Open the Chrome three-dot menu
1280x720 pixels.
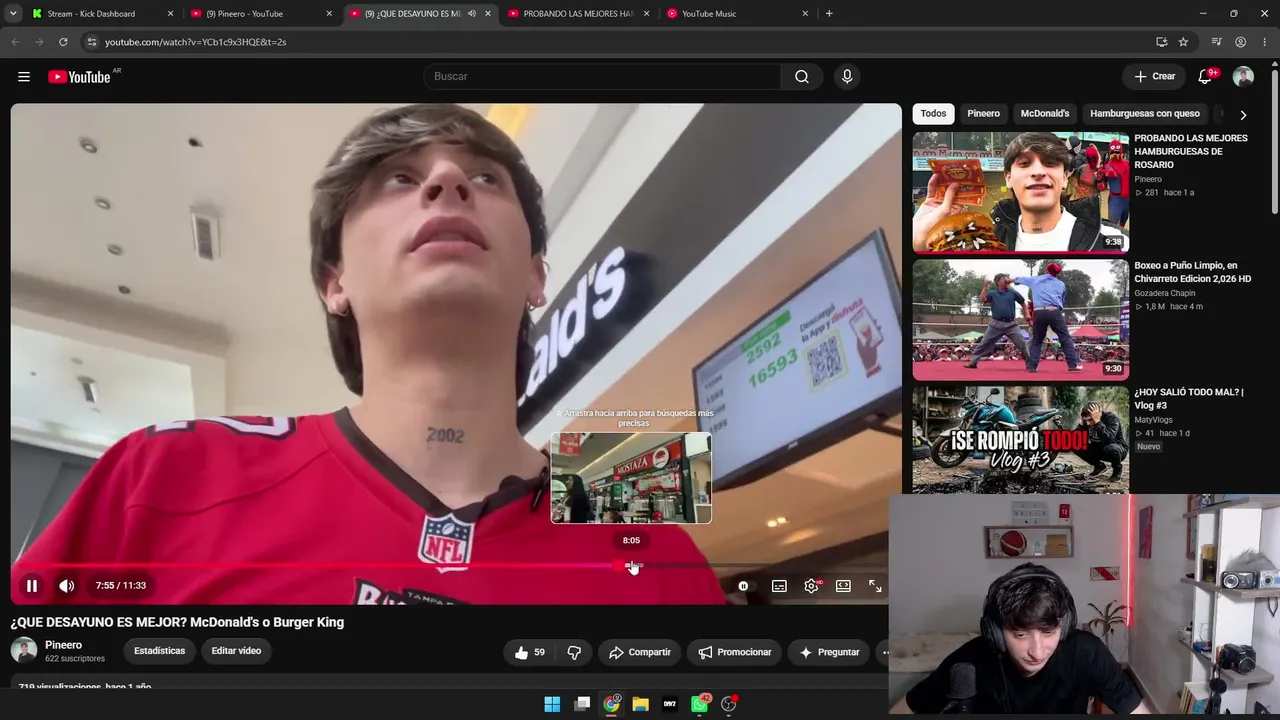[x=1265, y=42]
